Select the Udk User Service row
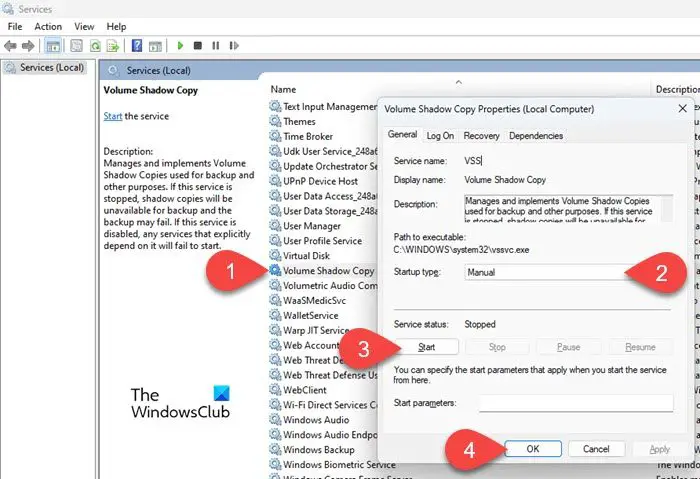The image size is (700, 479). coord(323,151)
